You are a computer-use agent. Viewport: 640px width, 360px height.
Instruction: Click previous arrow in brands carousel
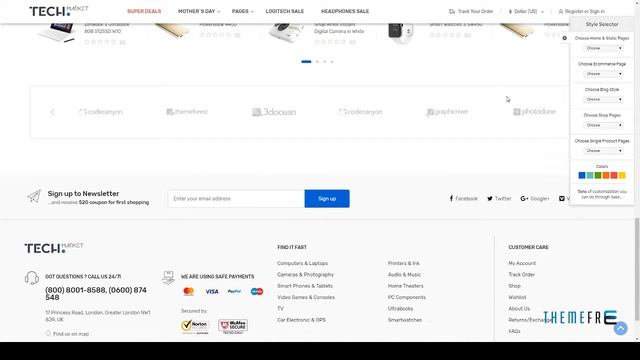point(52,112)
